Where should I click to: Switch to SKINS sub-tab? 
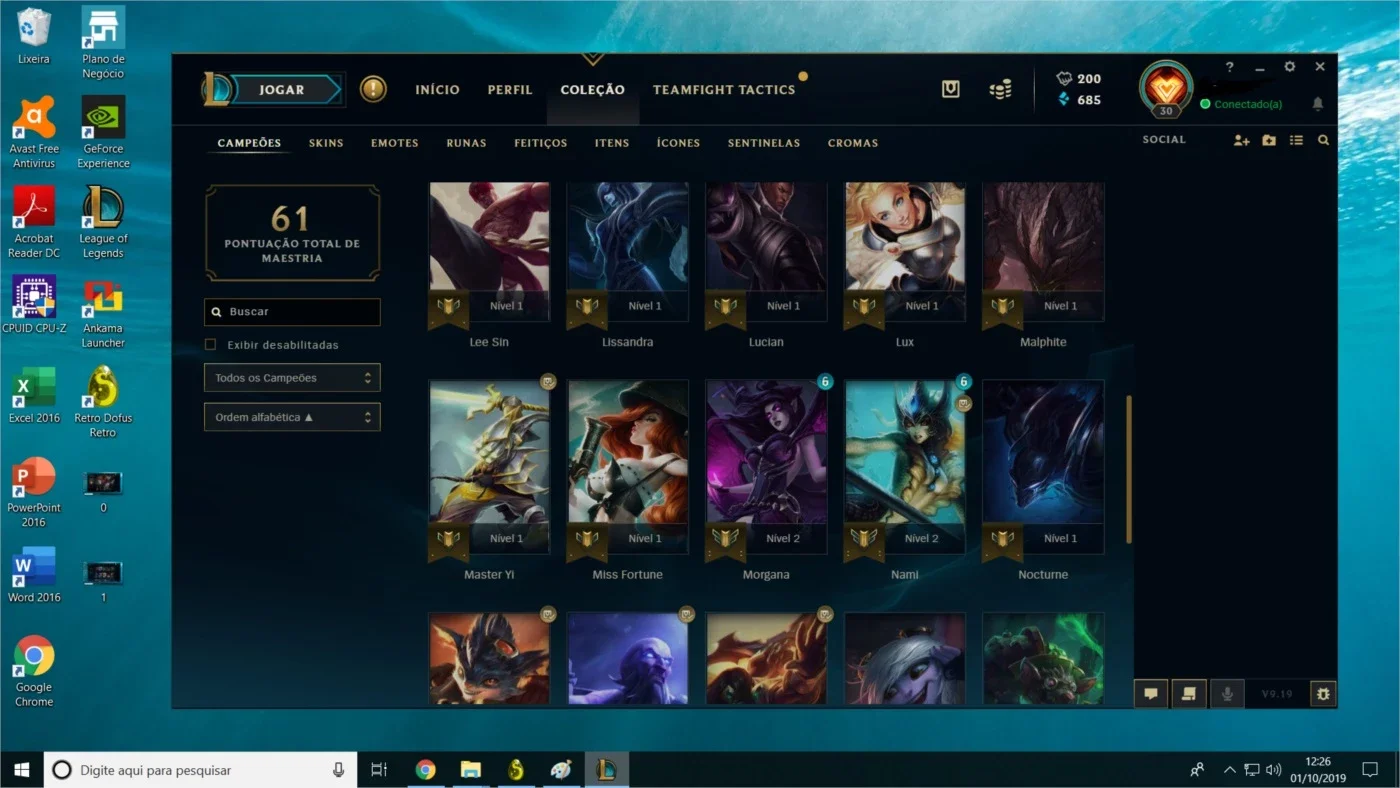(x=326, y=143)
